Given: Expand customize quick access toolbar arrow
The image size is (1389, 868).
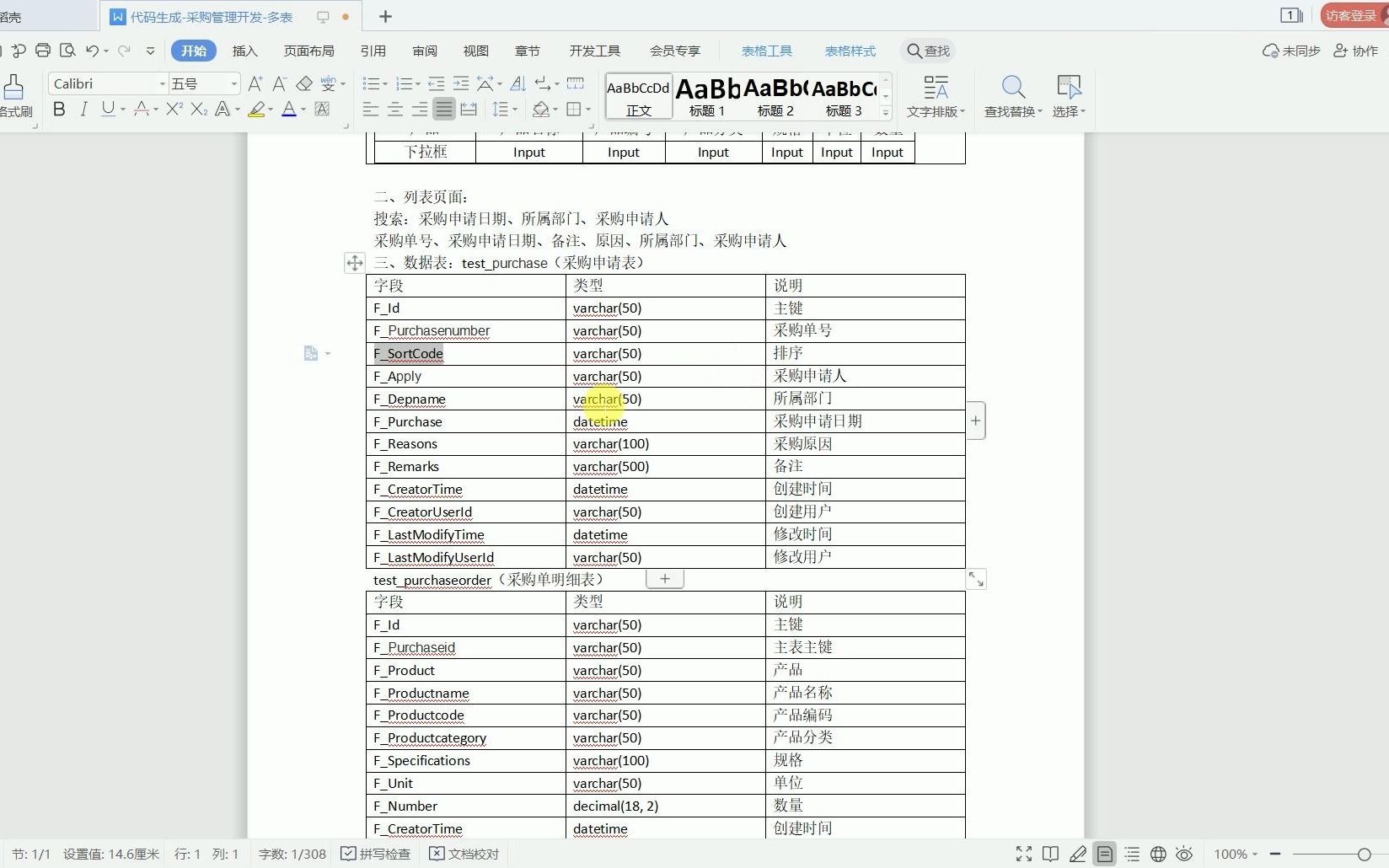Looking at the screenshot, I should tap(150, 51).
